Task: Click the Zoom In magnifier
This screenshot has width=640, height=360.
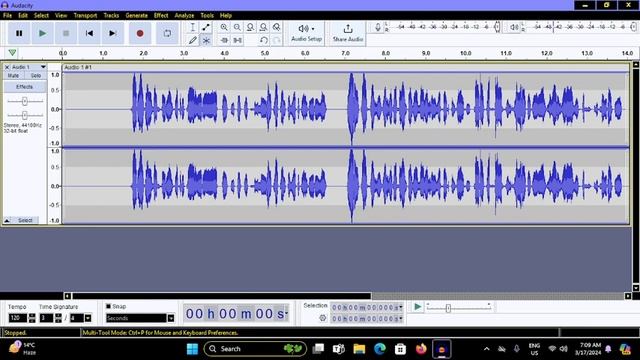Action: pyautogui.click(x=224, y=27)
